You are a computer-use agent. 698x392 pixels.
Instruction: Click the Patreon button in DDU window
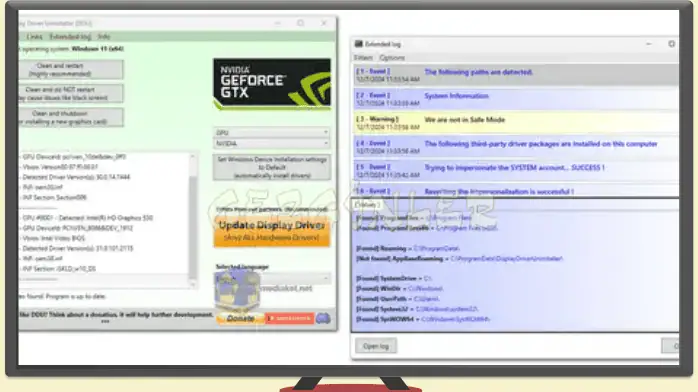[290, 318]
